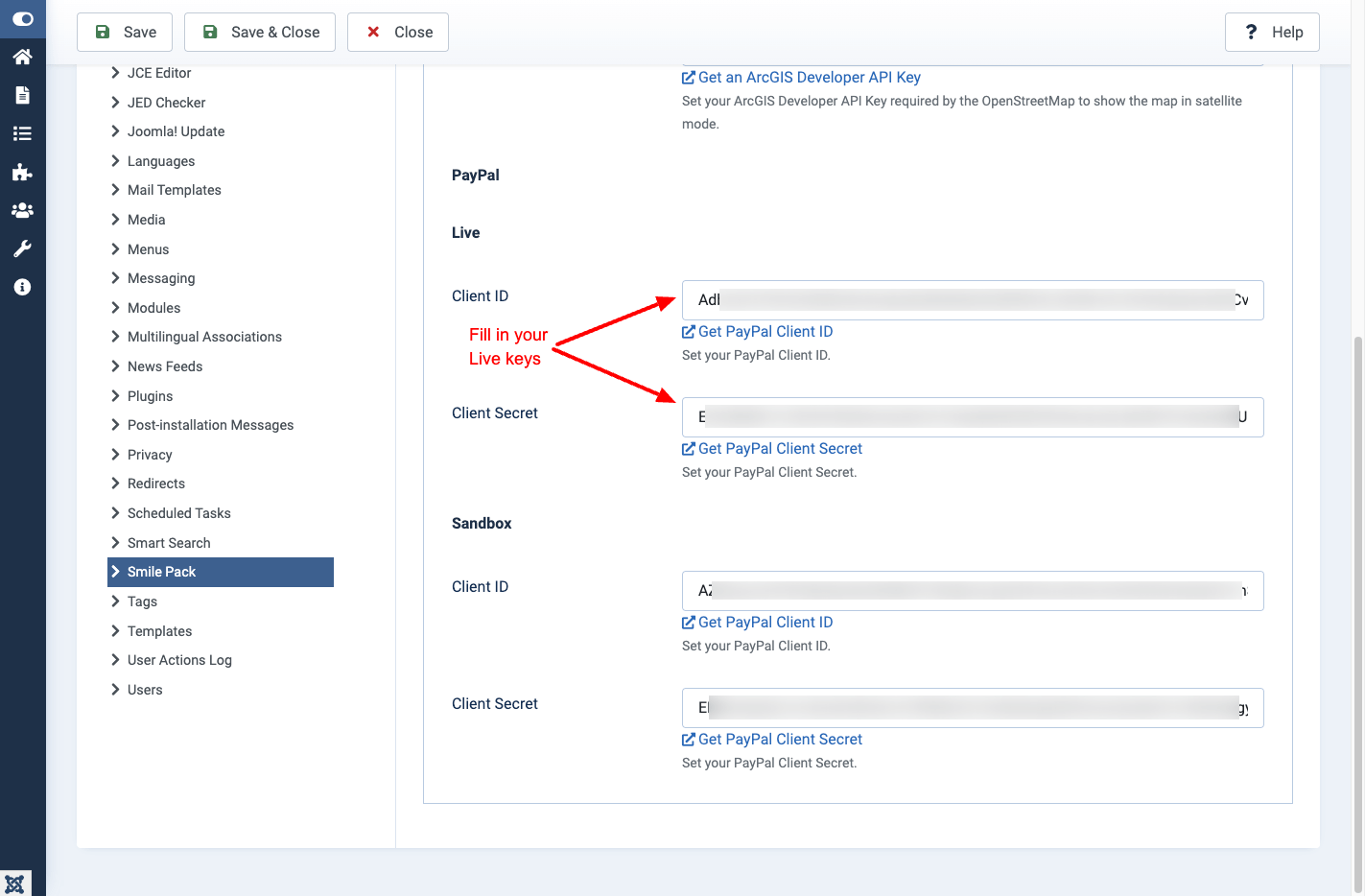Click the chevron beside Modules

click(x=115, y=308)
